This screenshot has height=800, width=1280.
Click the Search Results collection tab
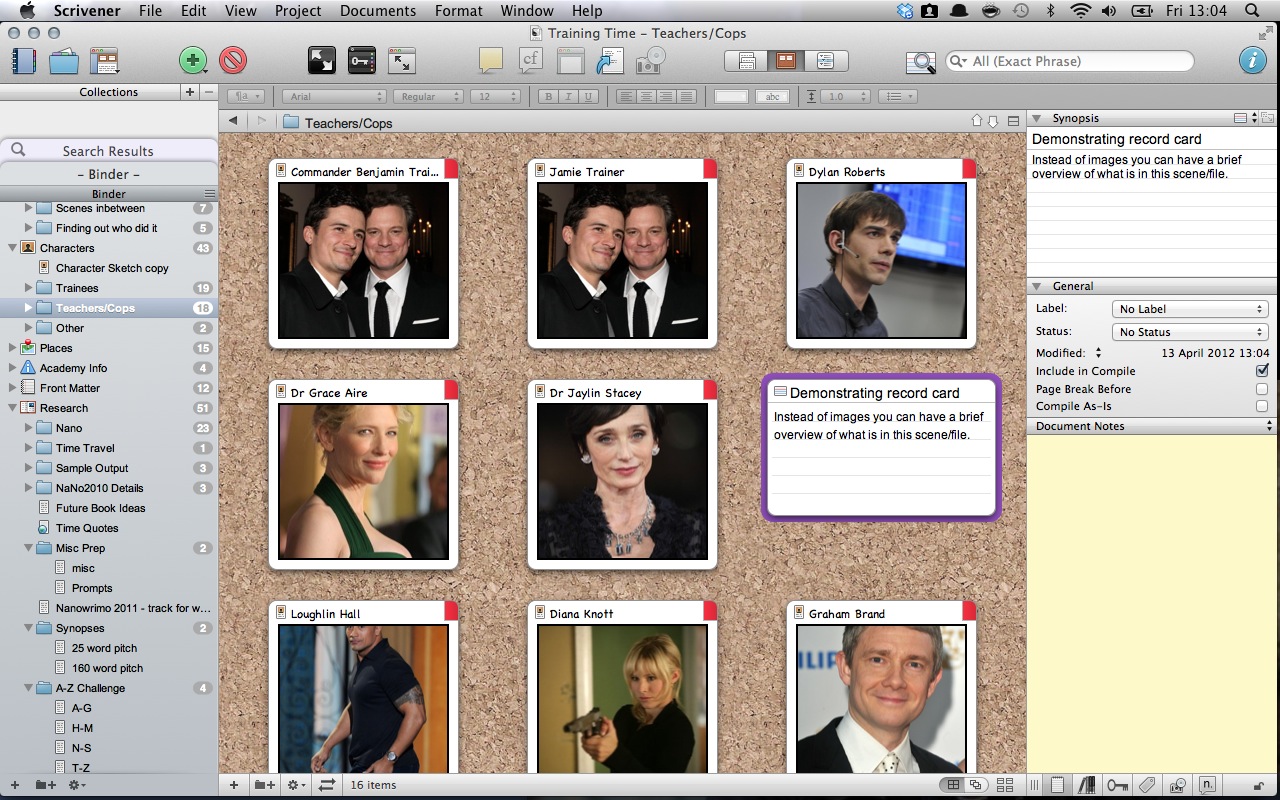(108, 151)
